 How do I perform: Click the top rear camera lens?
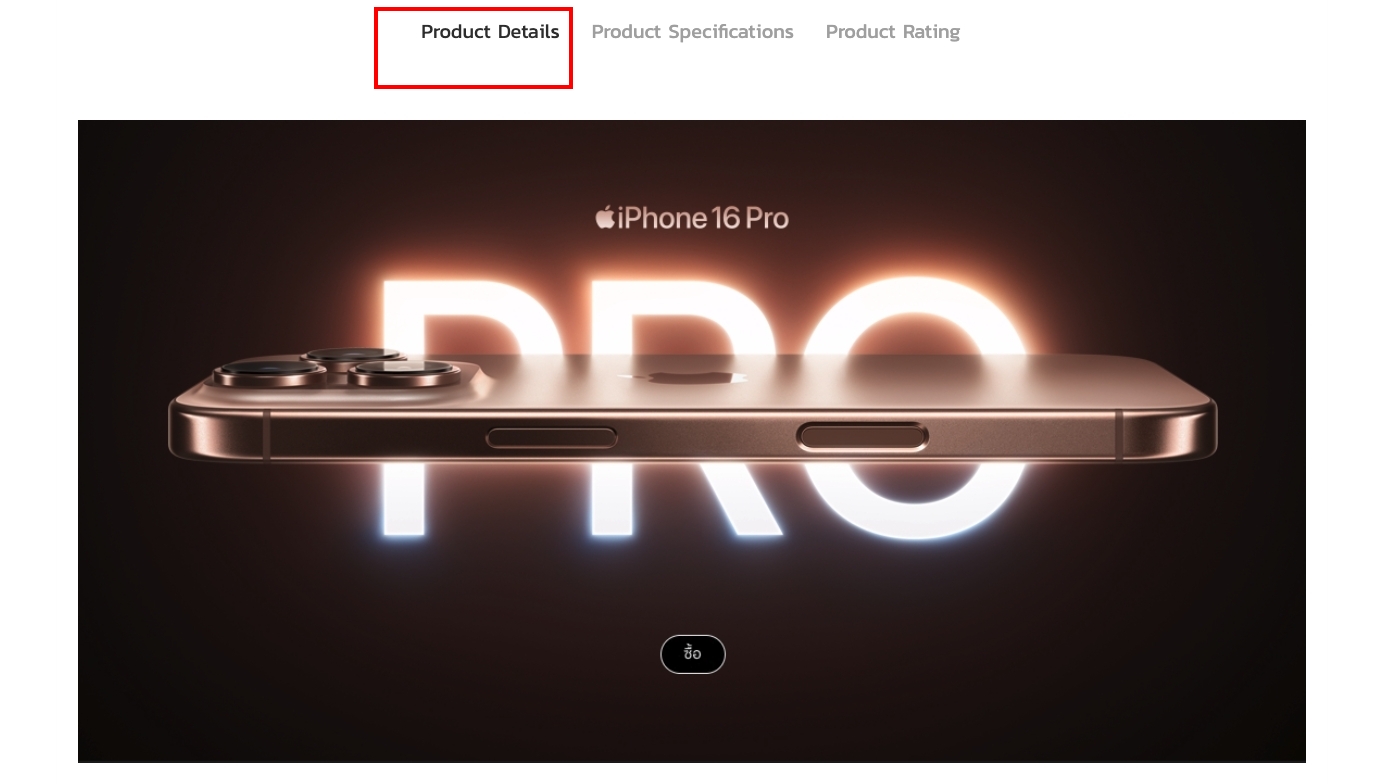coord(353,356)
